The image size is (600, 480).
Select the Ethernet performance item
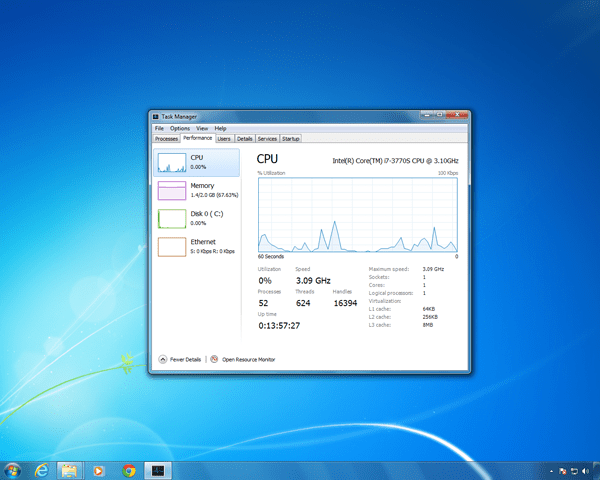(x=197, y=247)
